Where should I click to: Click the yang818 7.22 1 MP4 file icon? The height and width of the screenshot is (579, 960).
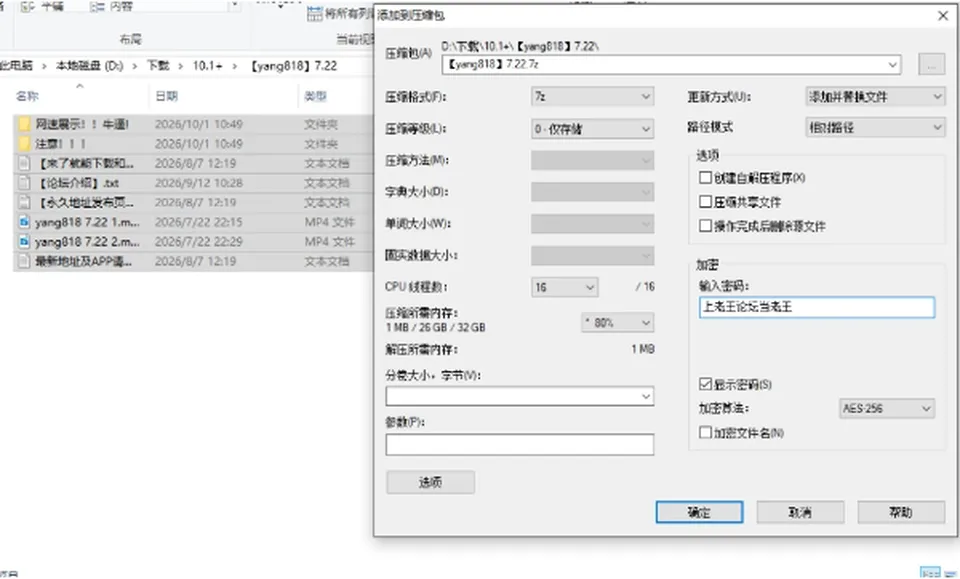coord(24,222)
